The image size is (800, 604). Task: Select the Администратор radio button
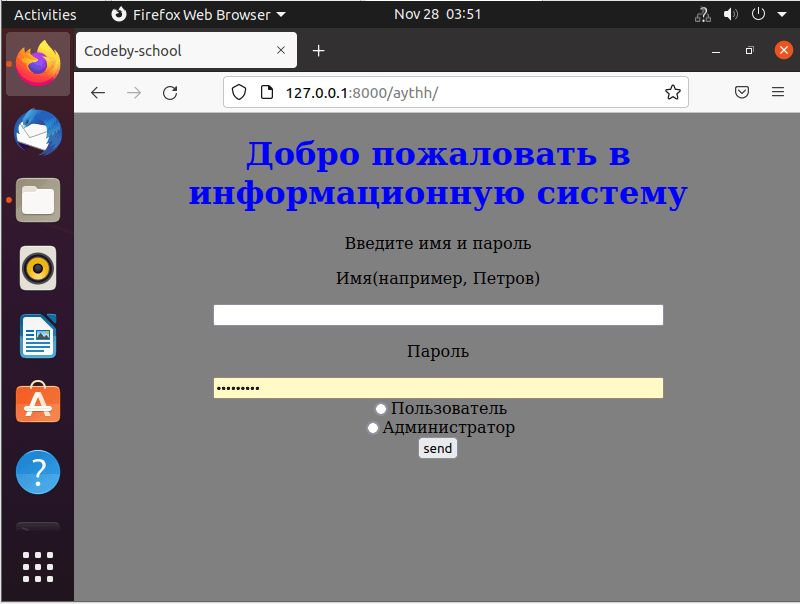tap(372, 427)
